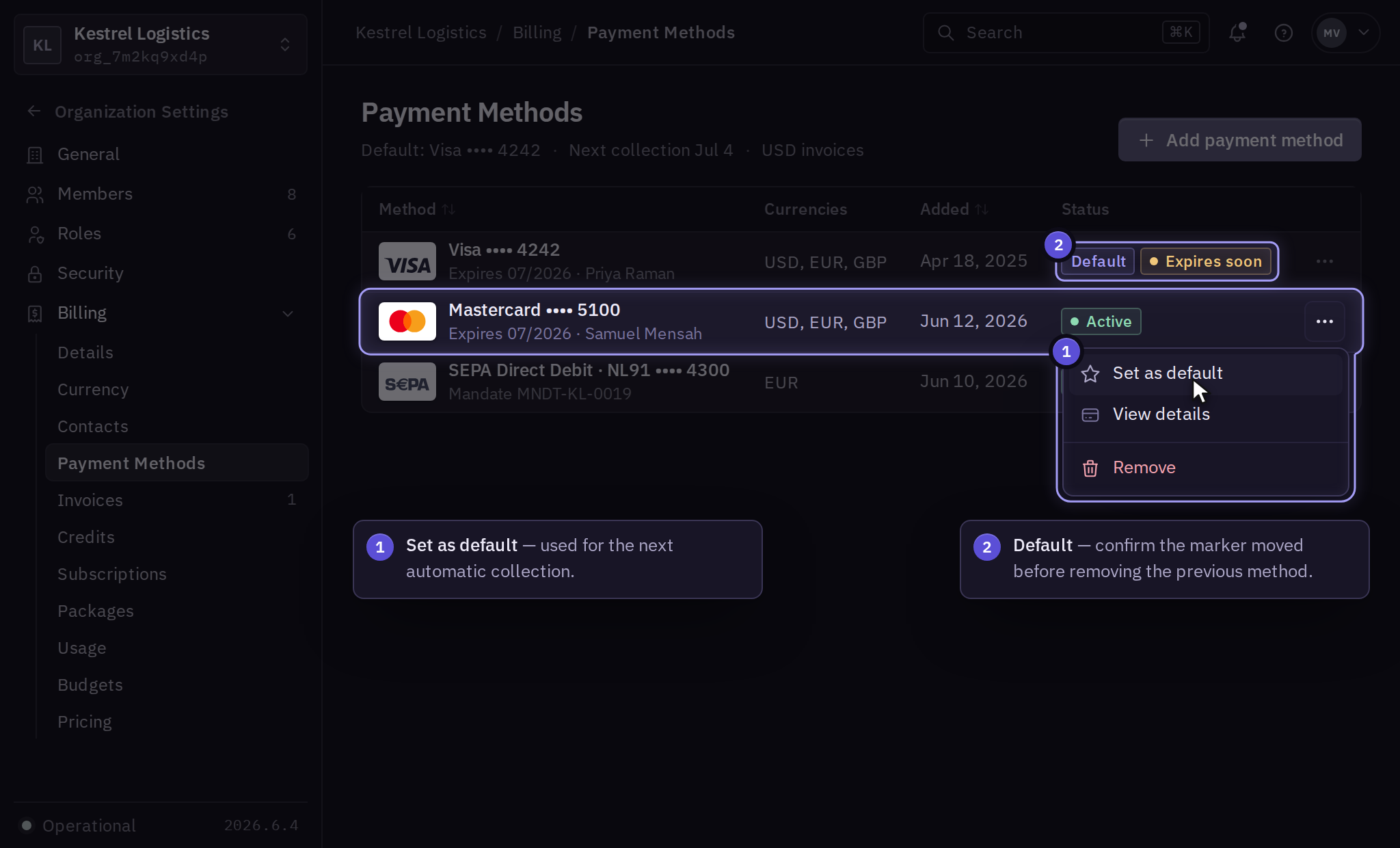Open the Kestrel Logistics organization switcher

(161, 45)
